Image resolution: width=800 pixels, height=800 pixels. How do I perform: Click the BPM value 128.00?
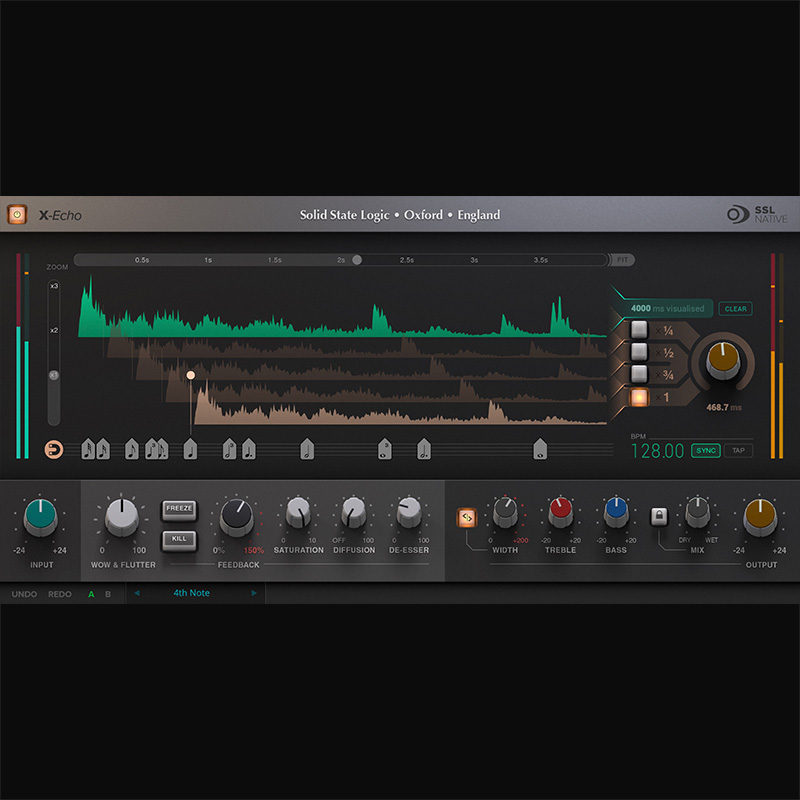point(657,451)
